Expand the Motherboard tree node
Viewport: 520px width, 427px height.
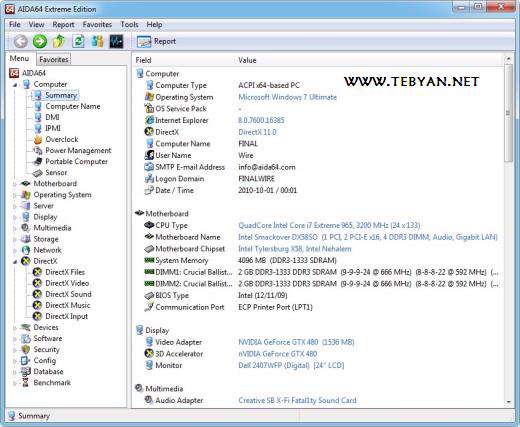15,184
